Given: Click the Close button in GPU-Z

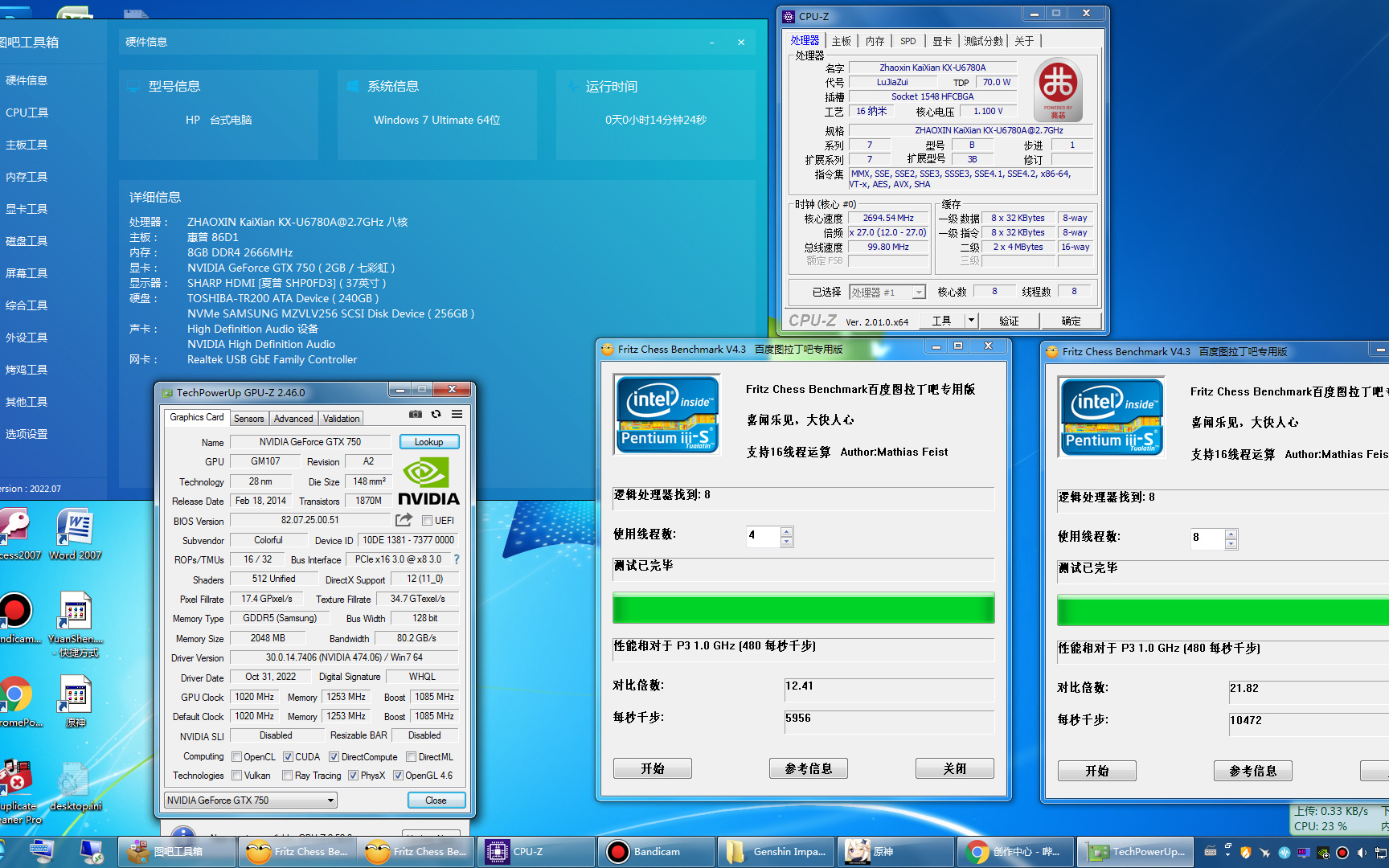Looking at the screenshot, I should tap(436, 800).
